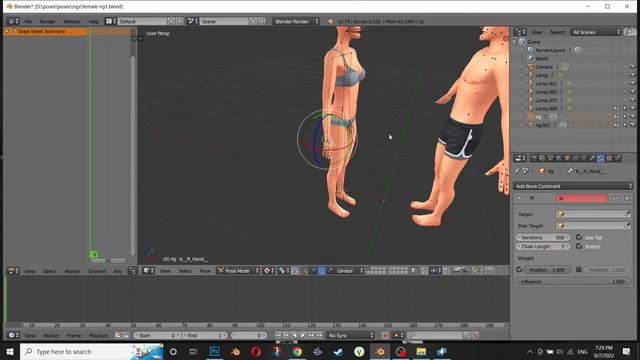640x360 pixels.
Task: Click the World icon in outliner
Action: pos(531,58)
